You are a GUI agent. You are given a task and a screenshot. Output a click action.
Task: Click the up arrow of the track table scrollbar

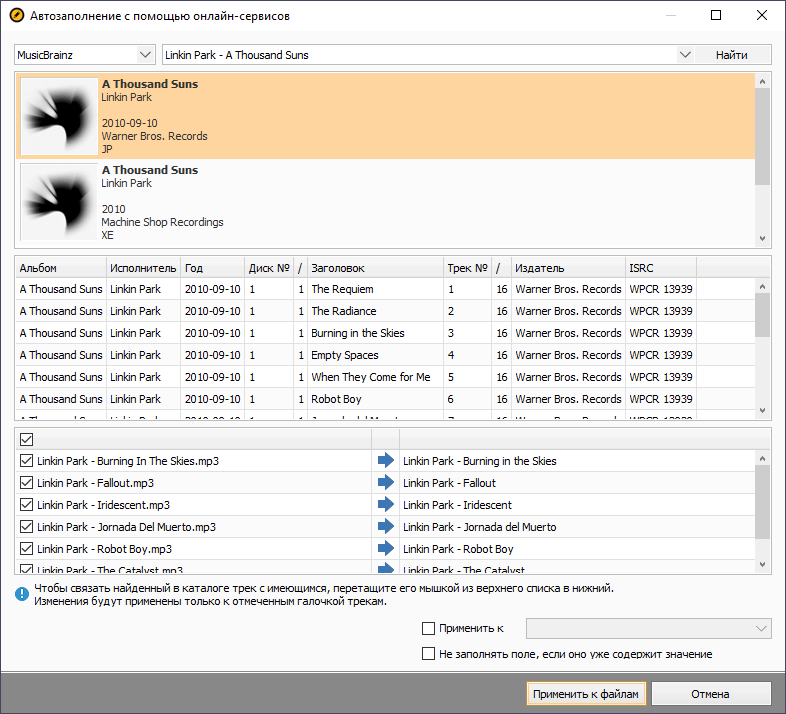tap(762, 287)
